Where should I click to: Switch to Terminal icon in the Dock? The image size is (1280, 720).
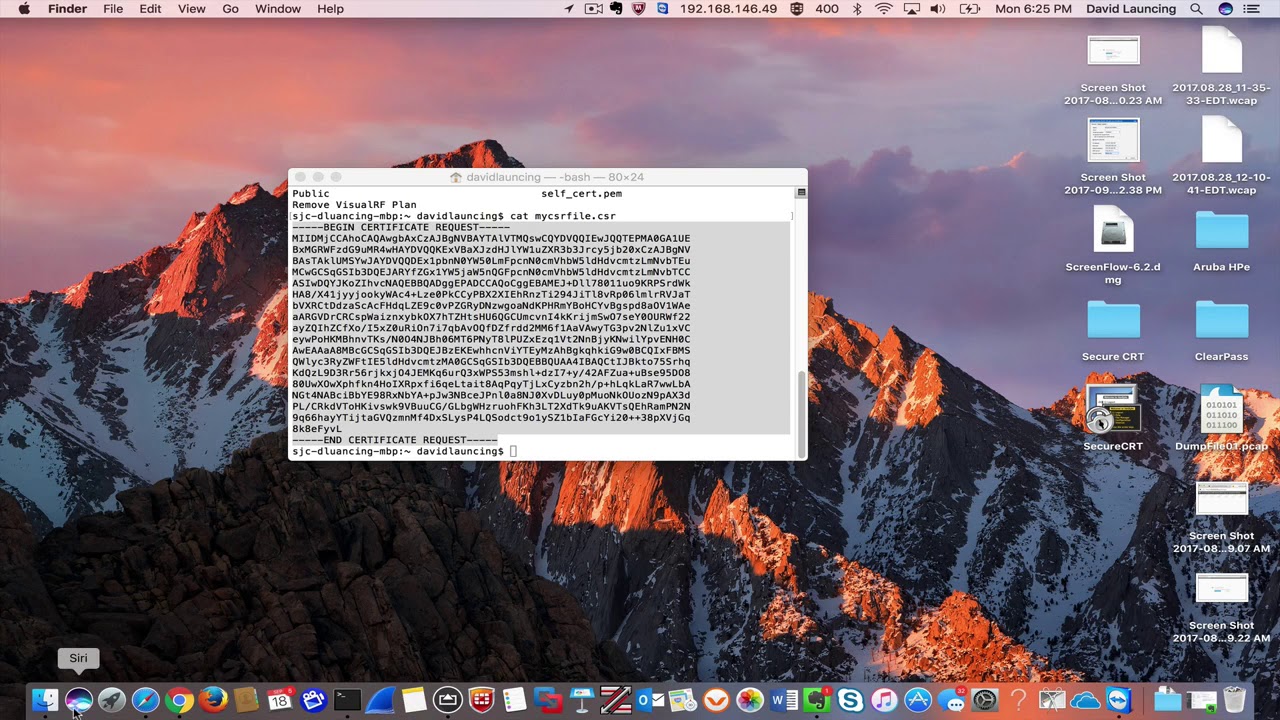click(347, 700)
